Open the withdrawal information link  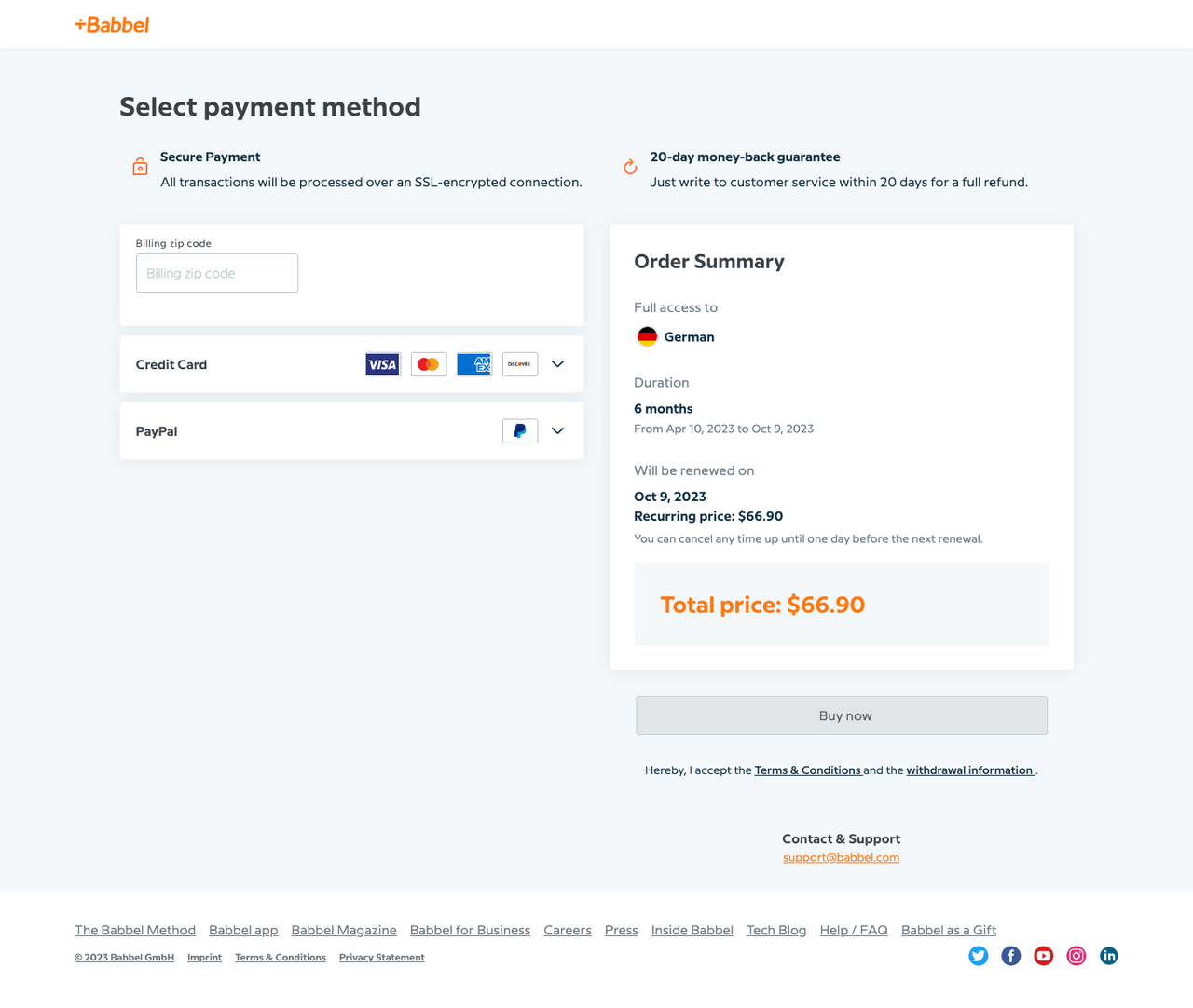(x=968, y=770)
